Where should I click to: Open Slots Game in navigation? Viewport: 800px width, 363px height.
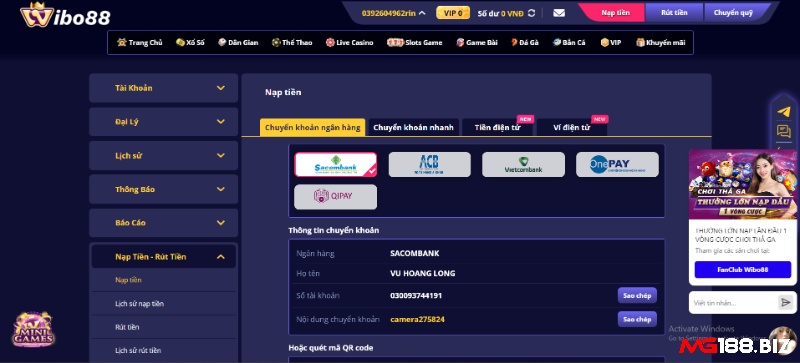click(x=414, y=42)
